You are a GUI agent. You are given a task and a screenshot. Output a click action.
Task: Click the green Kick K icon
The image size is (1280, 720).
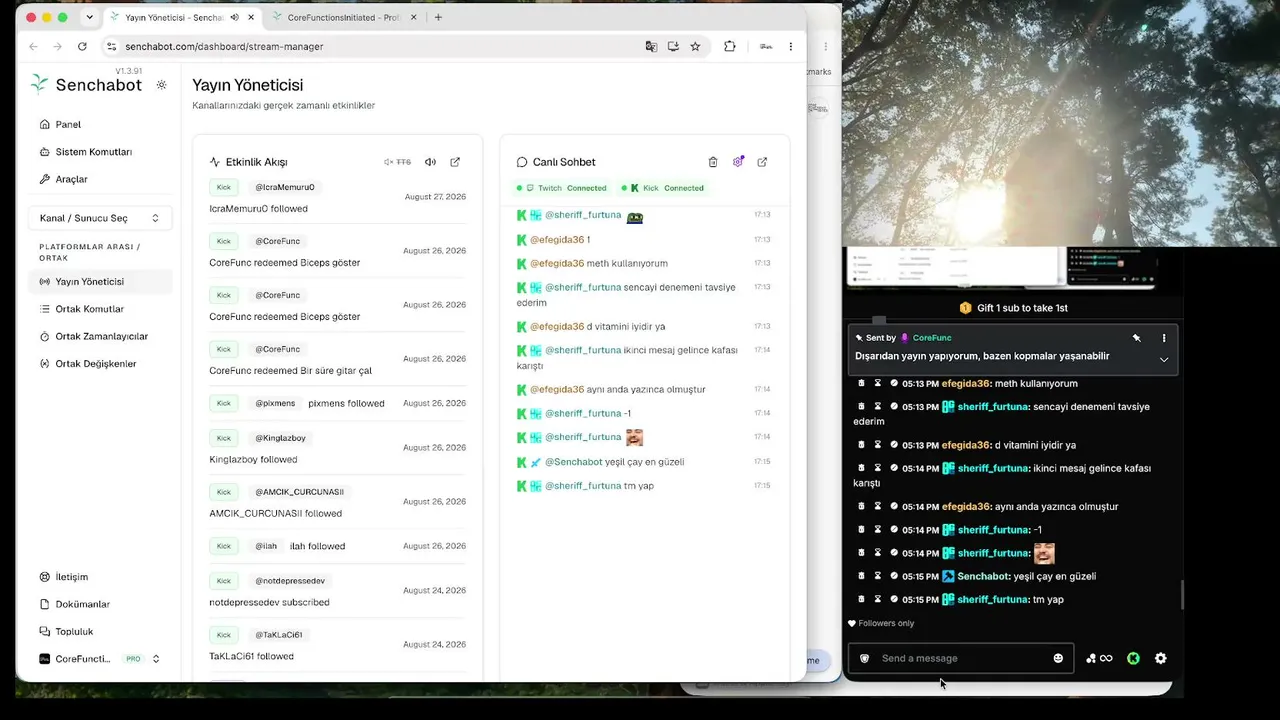click(1133, 658)
